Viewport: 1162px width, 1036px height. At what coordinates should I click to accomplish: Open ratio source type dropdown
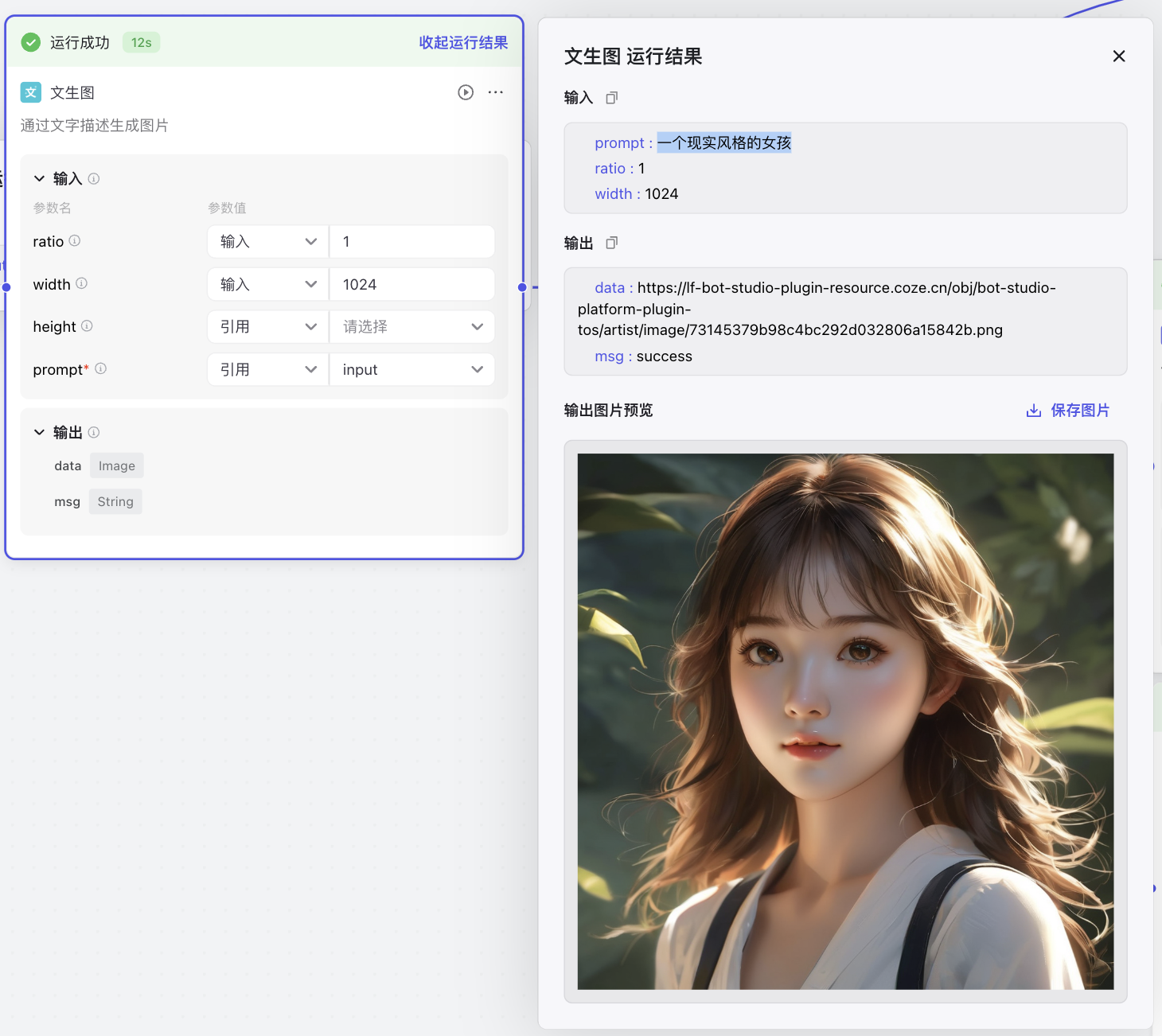[268, 242]
